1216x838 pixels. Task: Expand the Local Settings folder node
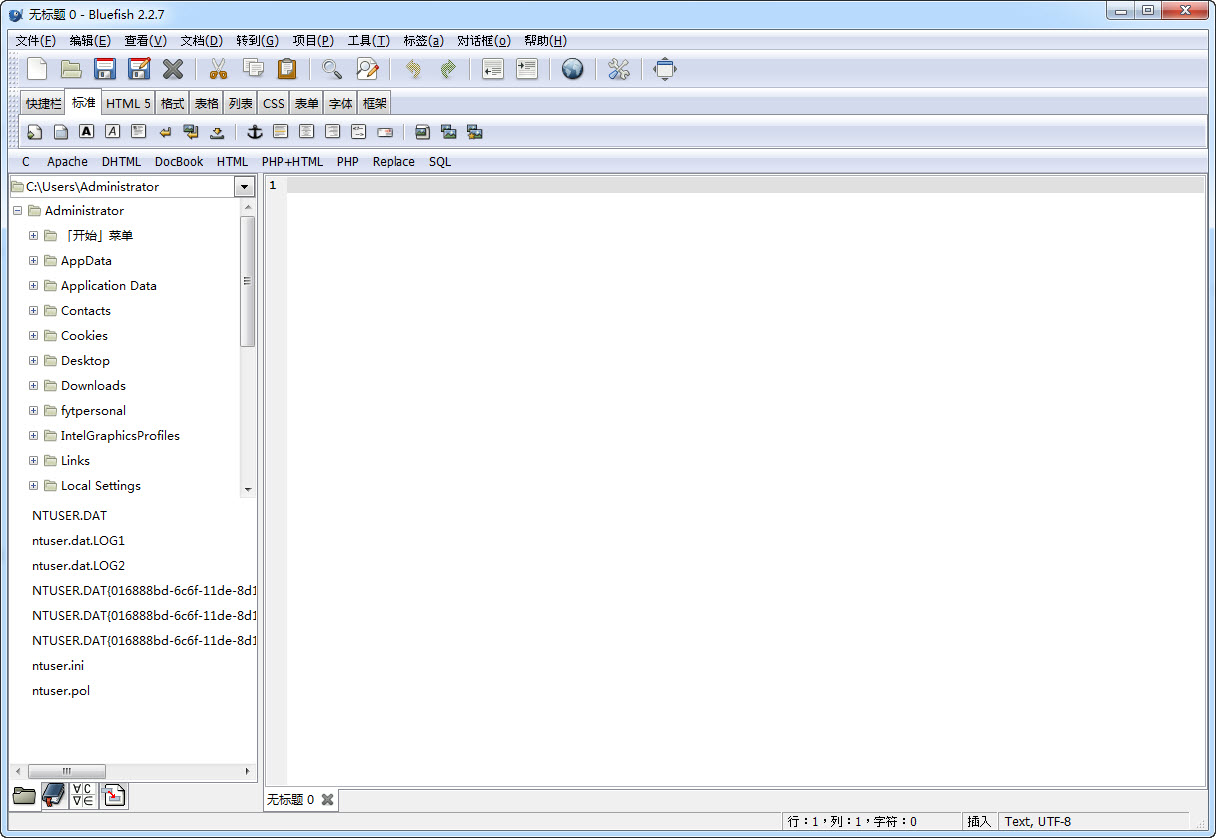[33, 486]
